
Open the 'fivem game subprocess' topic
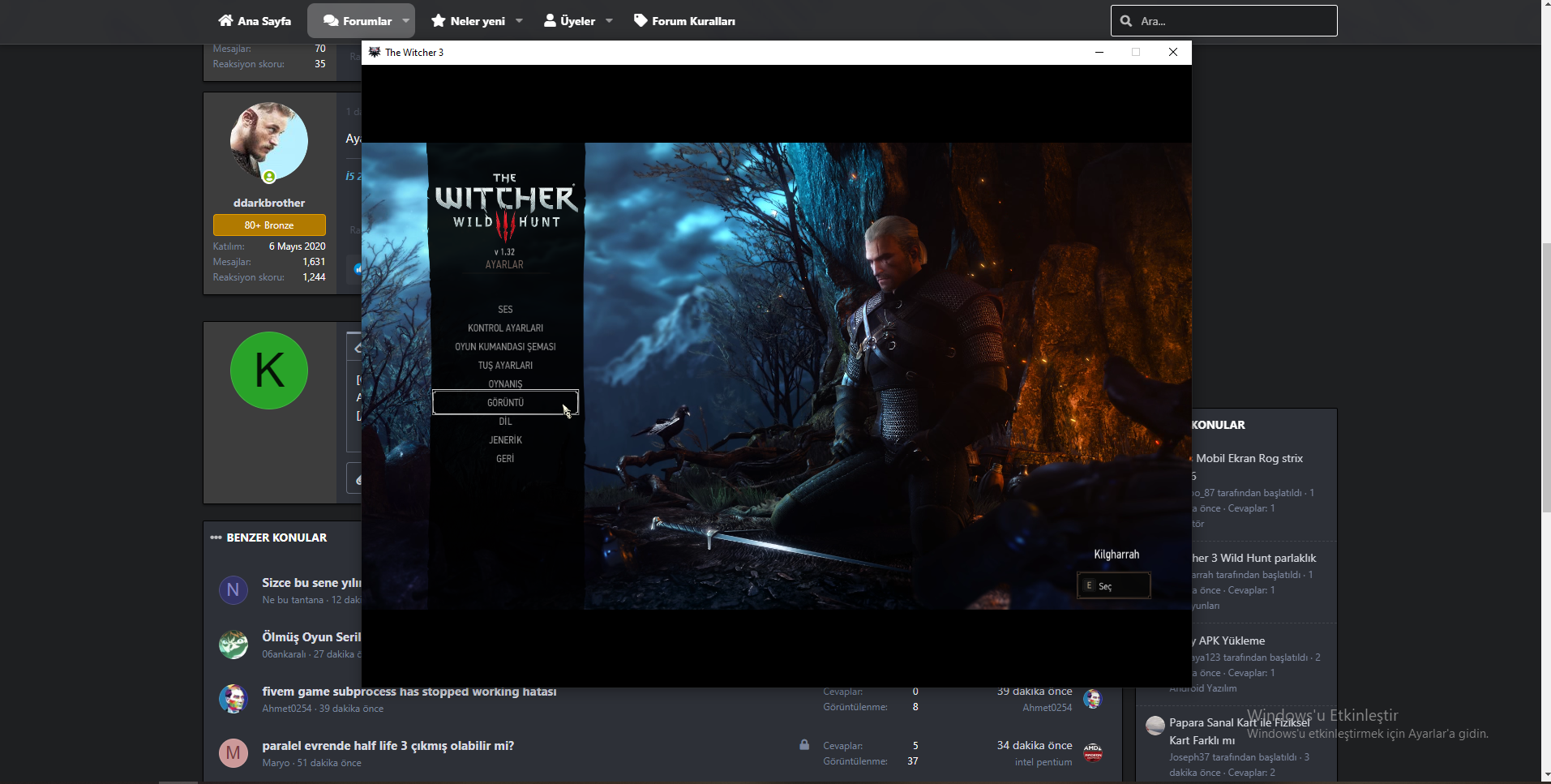(x=409, y=692)
